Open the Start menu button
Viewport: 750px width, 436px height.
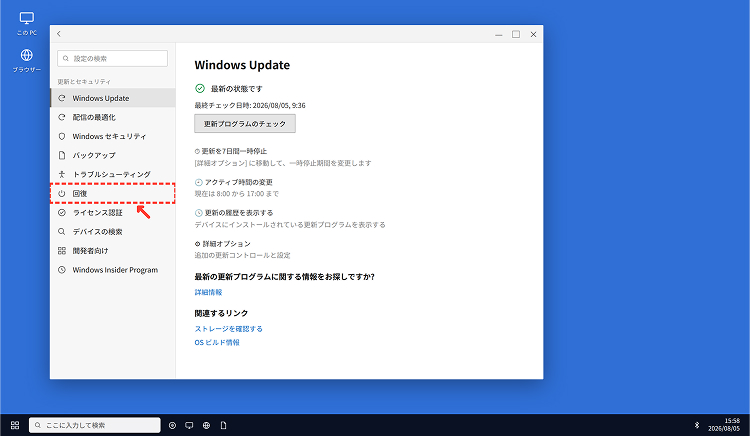15,425
